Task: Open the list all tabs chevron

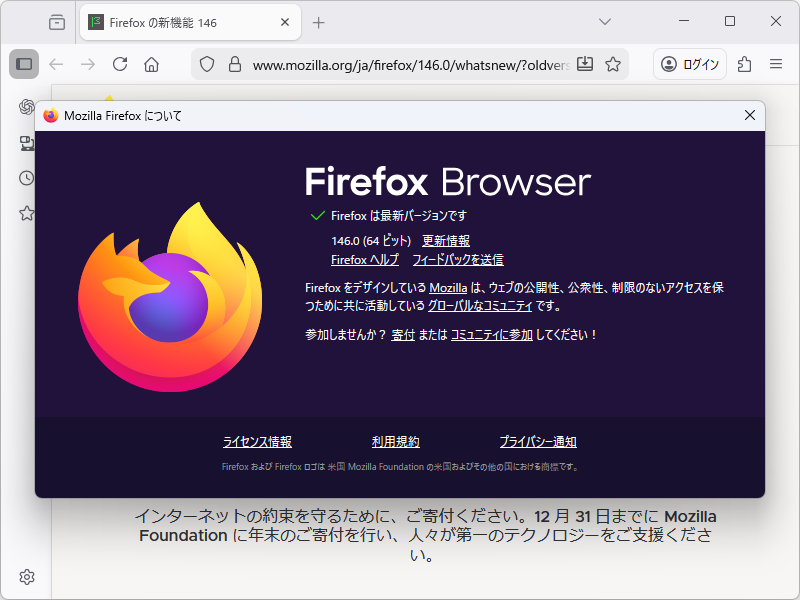Action: pos(604,22)
